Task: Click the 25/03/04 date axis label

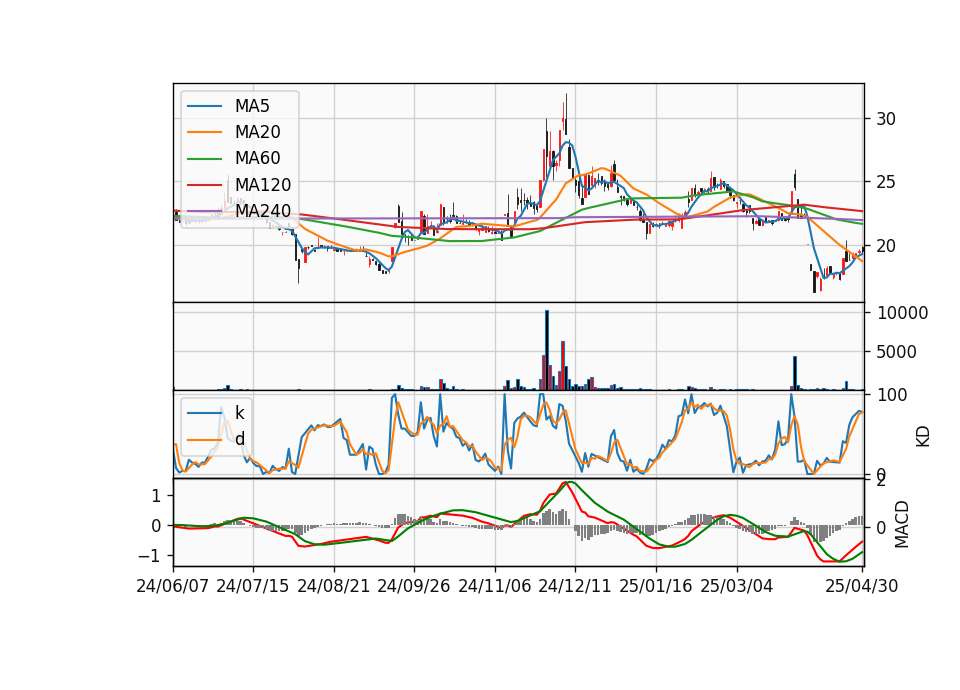Action: tap(737, 586)
